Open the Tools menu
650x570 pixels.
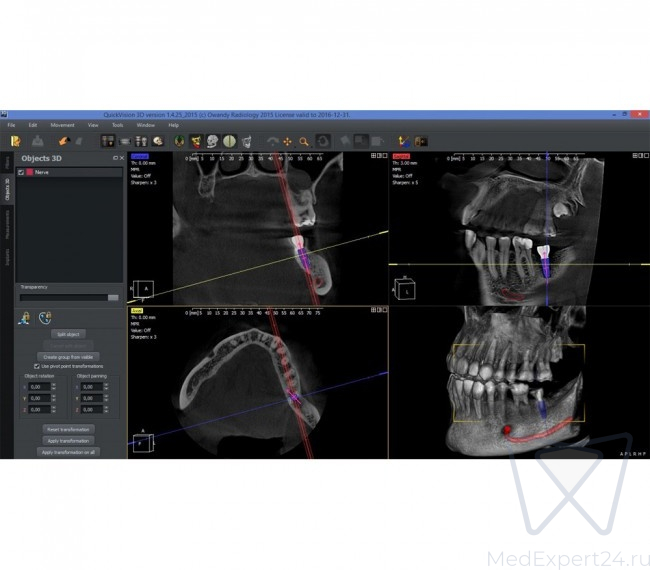118,125
